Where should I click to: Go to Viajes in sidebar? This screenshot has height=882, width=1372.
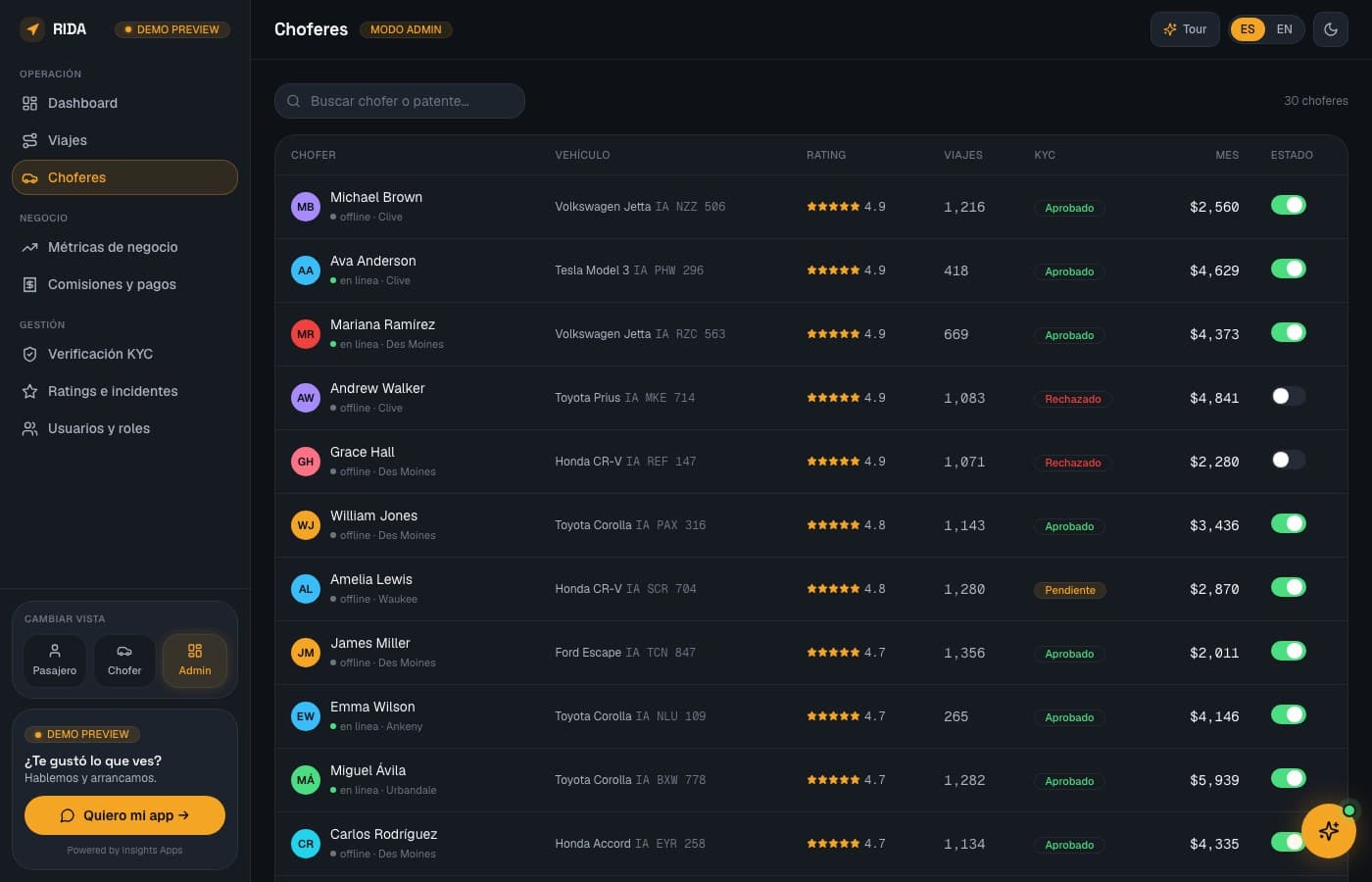tap(124, 140)
